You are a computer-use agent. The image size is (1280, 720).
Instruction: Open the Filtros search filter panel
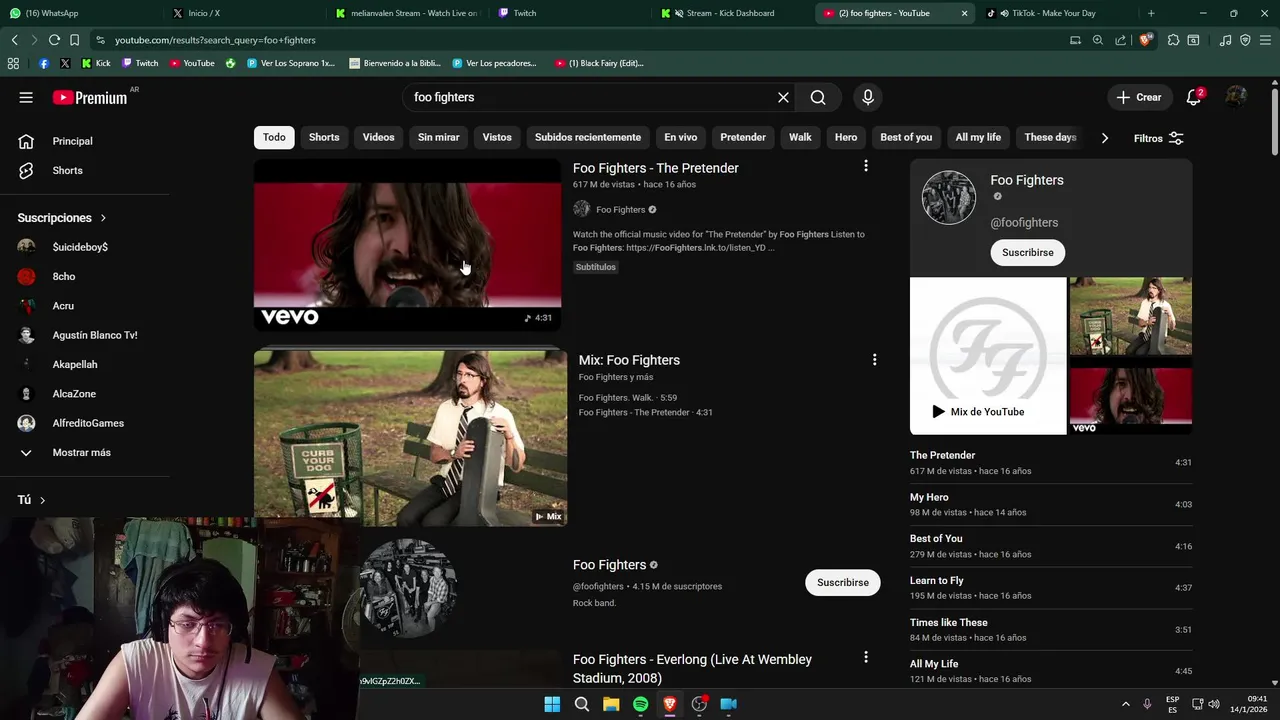[x=1159, y=138]
